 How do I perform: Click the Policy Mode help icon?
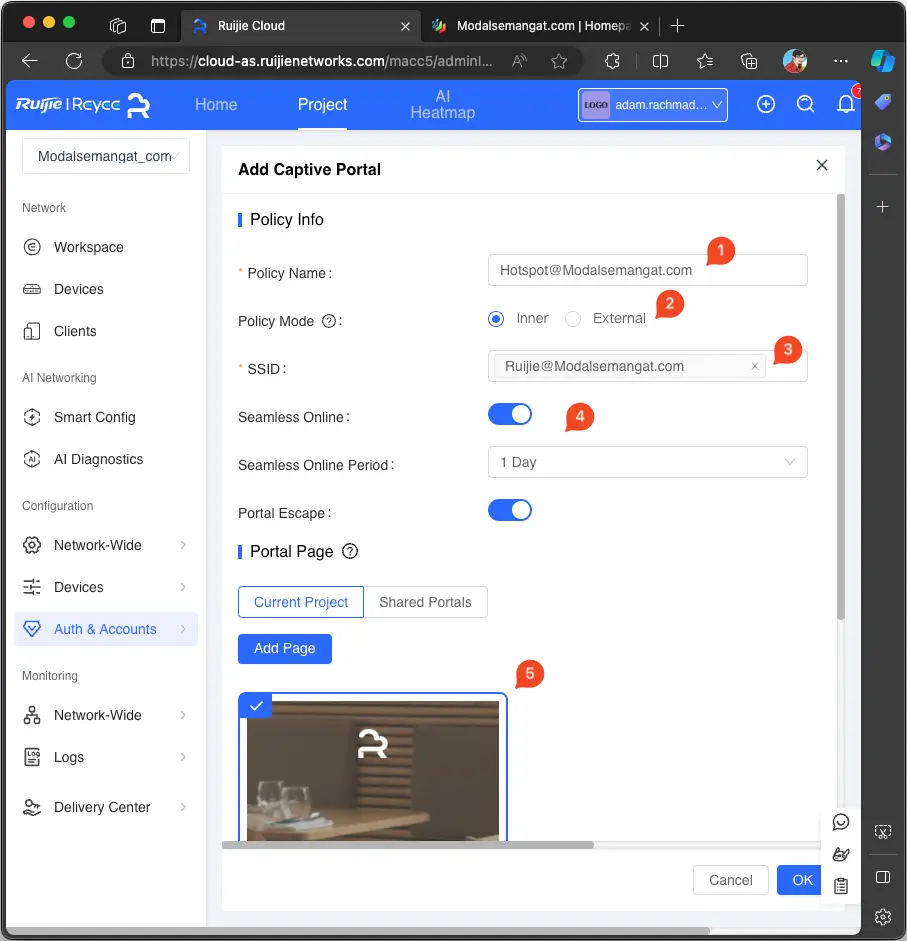(x=329, y=321)
